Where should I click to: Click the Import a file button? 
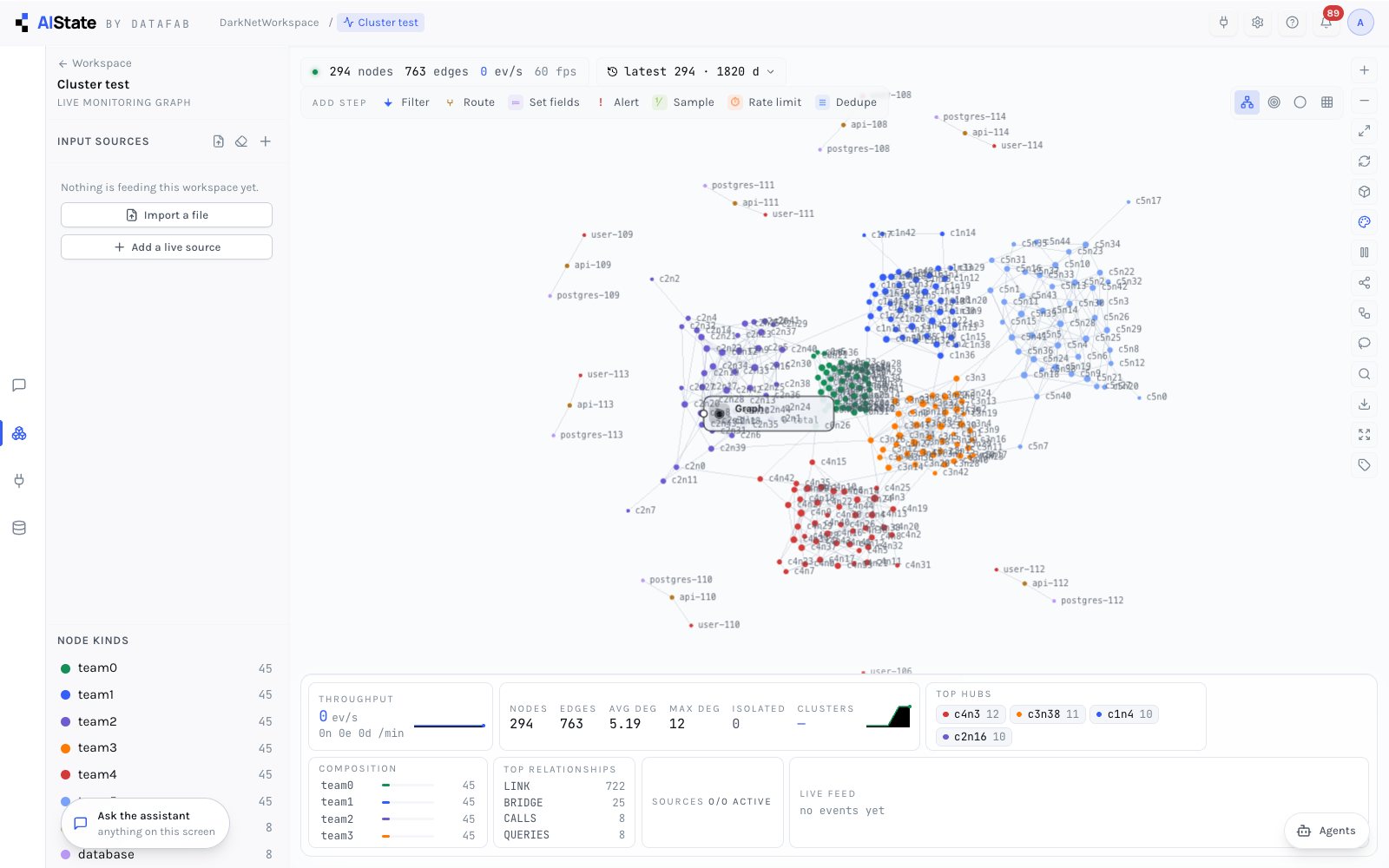point(167,215)
